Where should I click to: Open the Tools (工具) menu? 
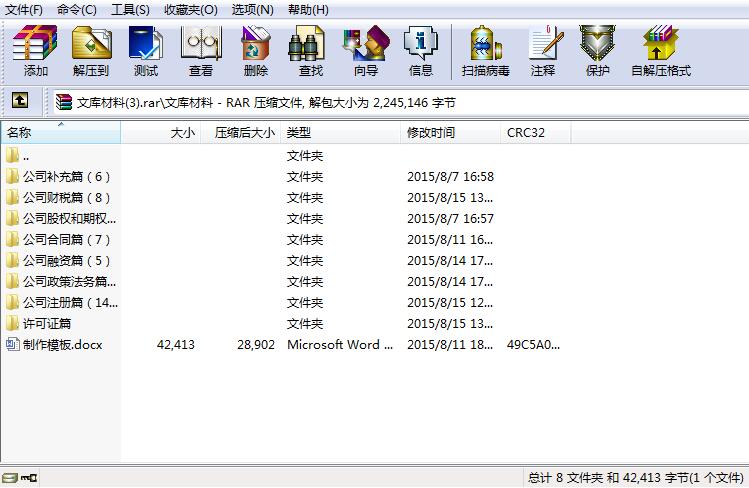pyautogui.click(x=130, y=9)
